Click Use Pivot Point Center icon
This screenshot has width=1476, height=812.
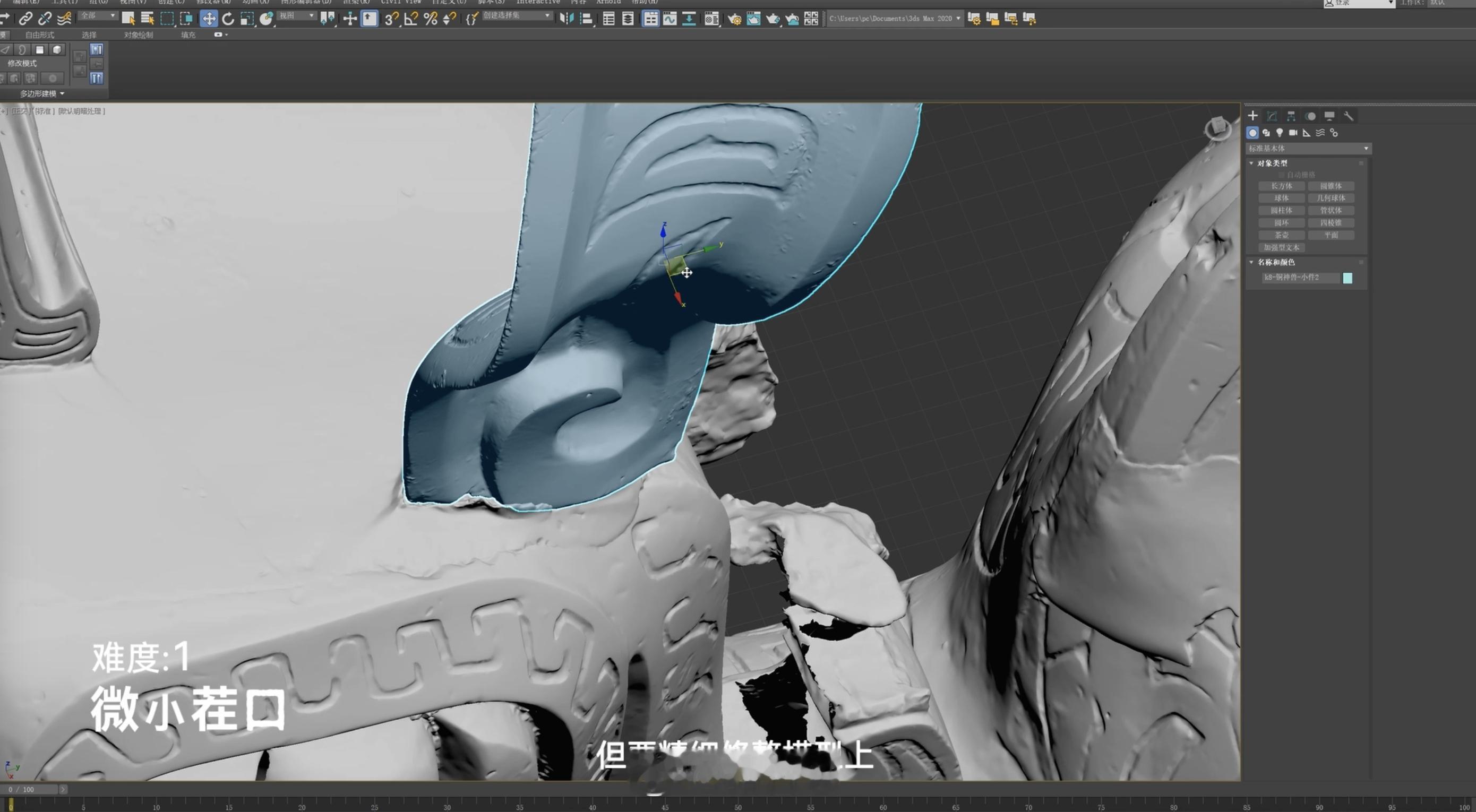[328, 19]
